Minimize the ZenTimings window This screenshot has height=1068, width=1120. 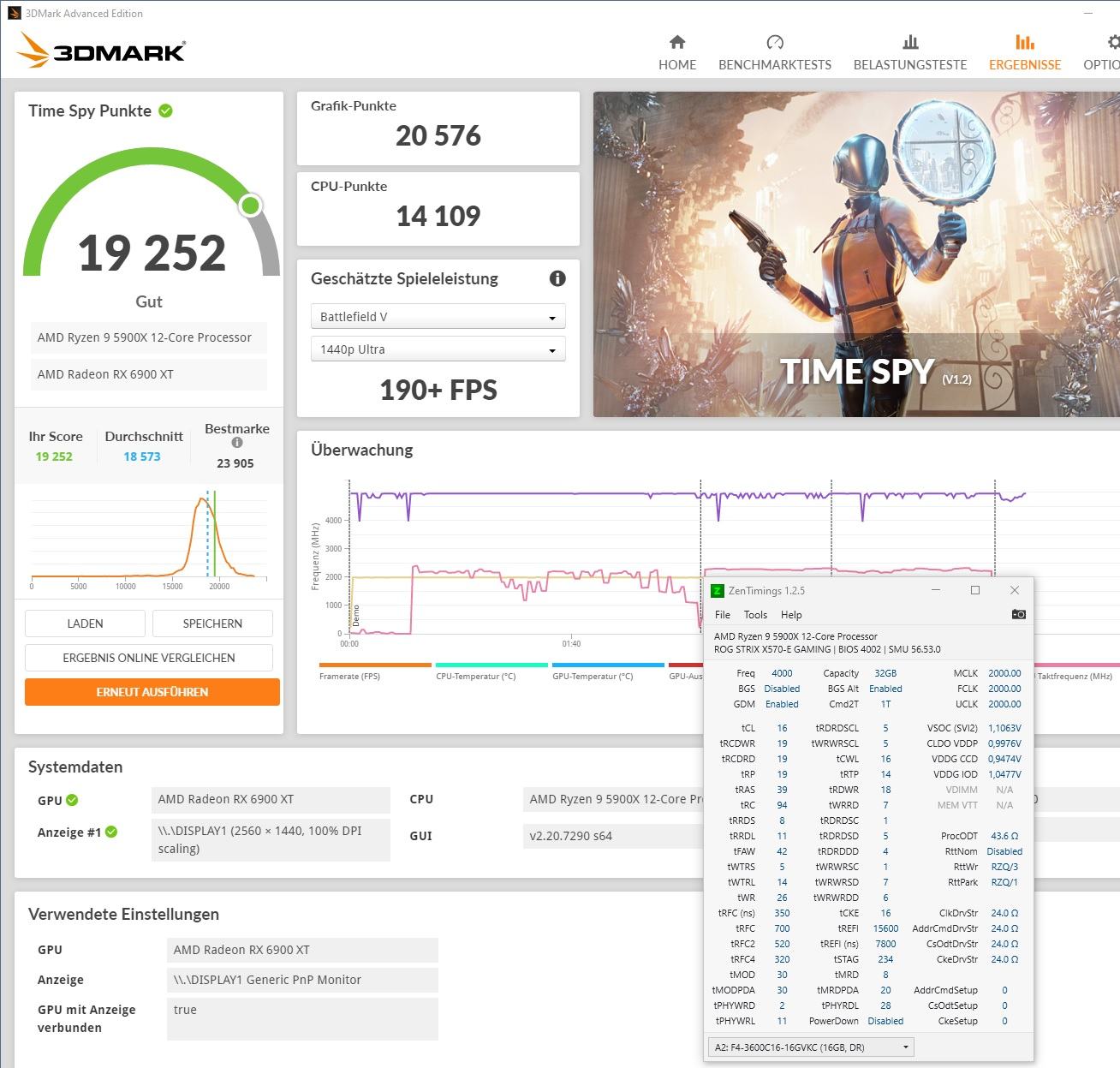[x=936, y=590]
